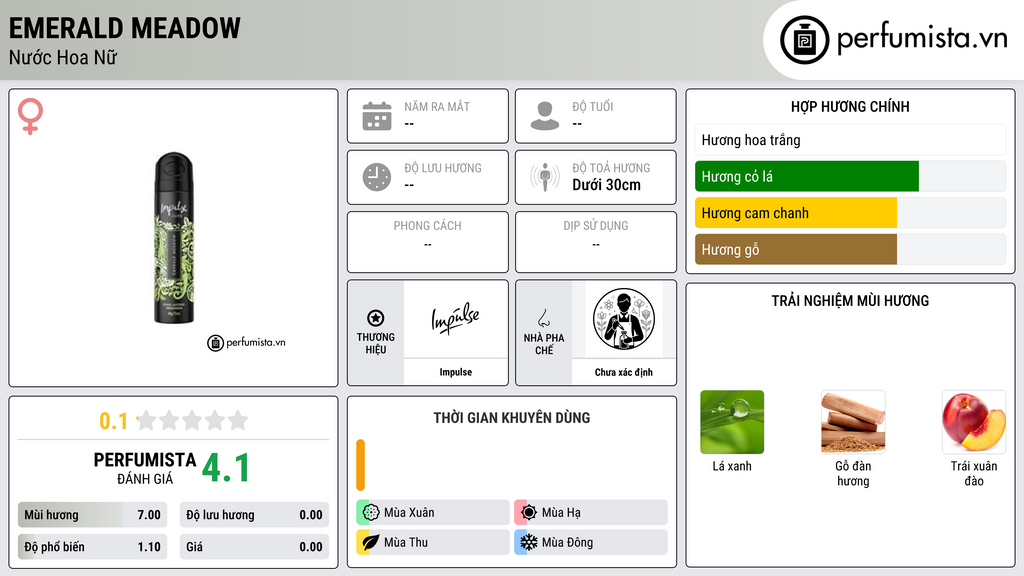Screen dimensions: 1024x576
Task: Click the NĂM RA MẮT label
Action: 437,106
